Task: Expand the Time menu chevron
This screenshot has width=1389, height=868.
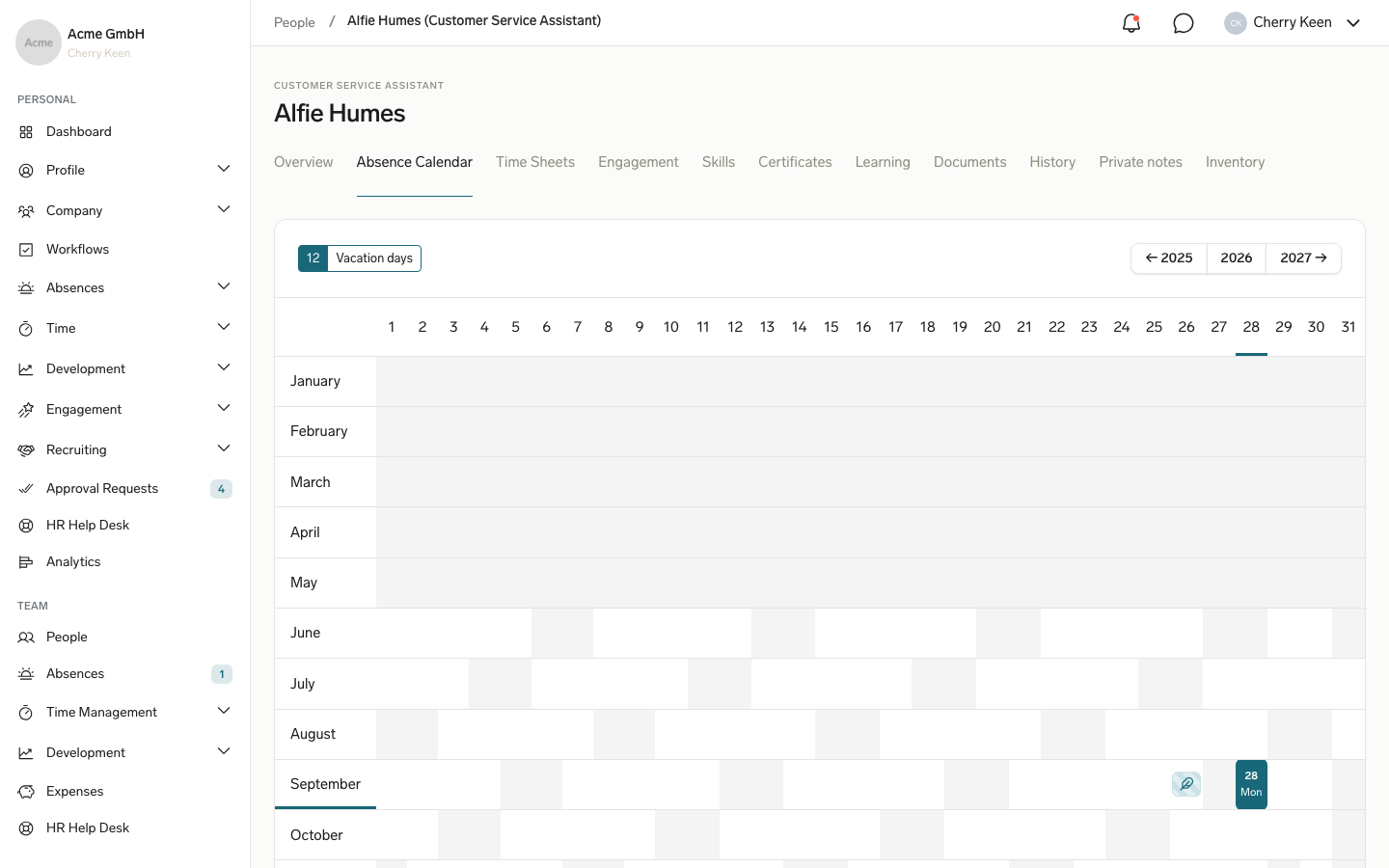Action: pos(224,328)
